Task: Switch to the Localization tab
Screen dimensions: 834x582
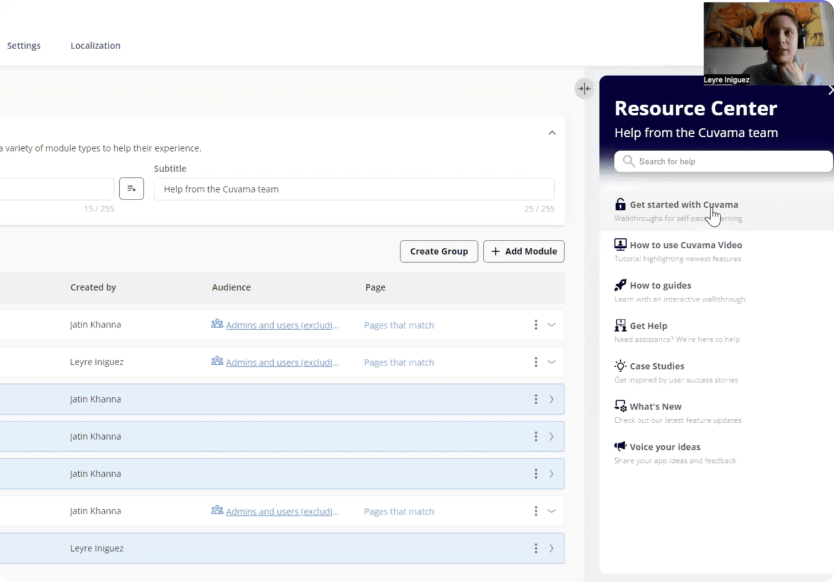Action: (x=95, y=46)
